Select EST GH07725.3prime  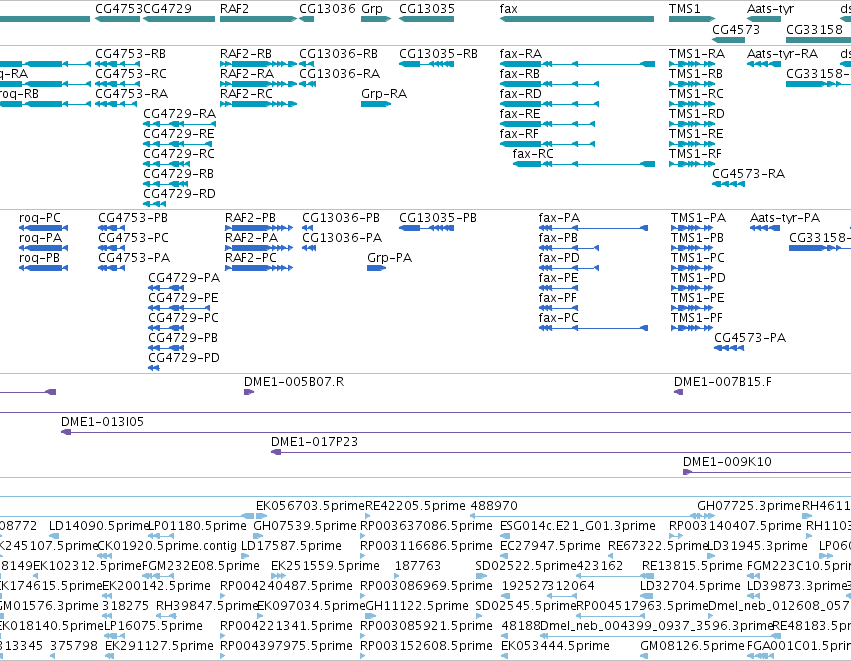(x=749, y=506)
